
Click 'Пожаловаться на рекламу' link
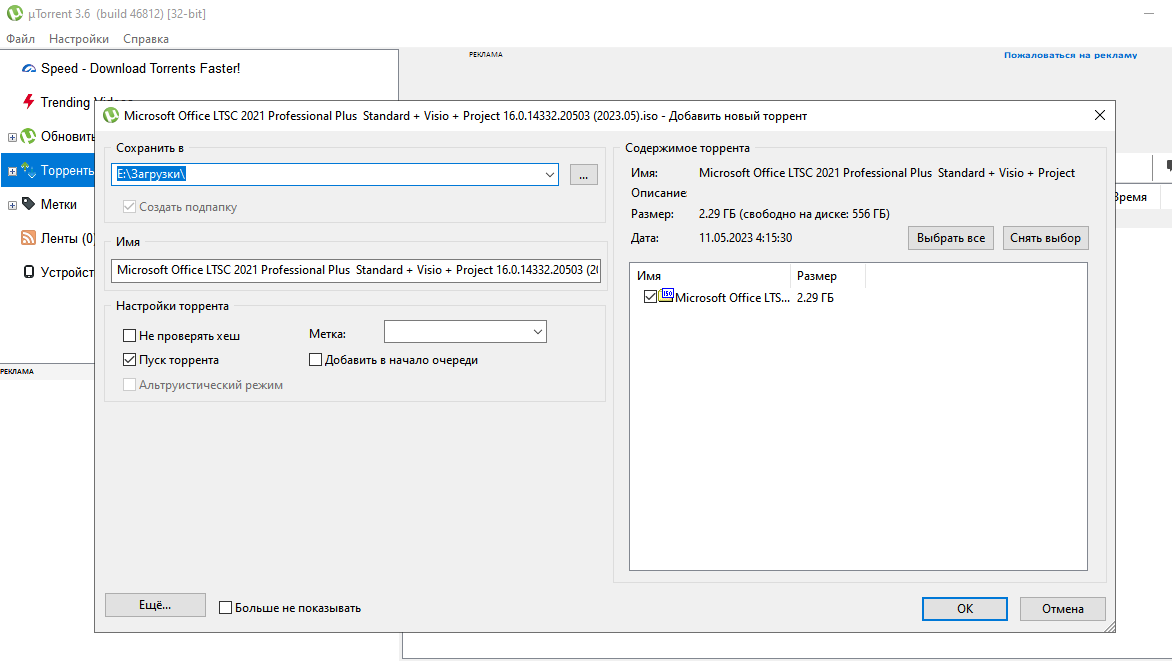(x=1070, y=55)
